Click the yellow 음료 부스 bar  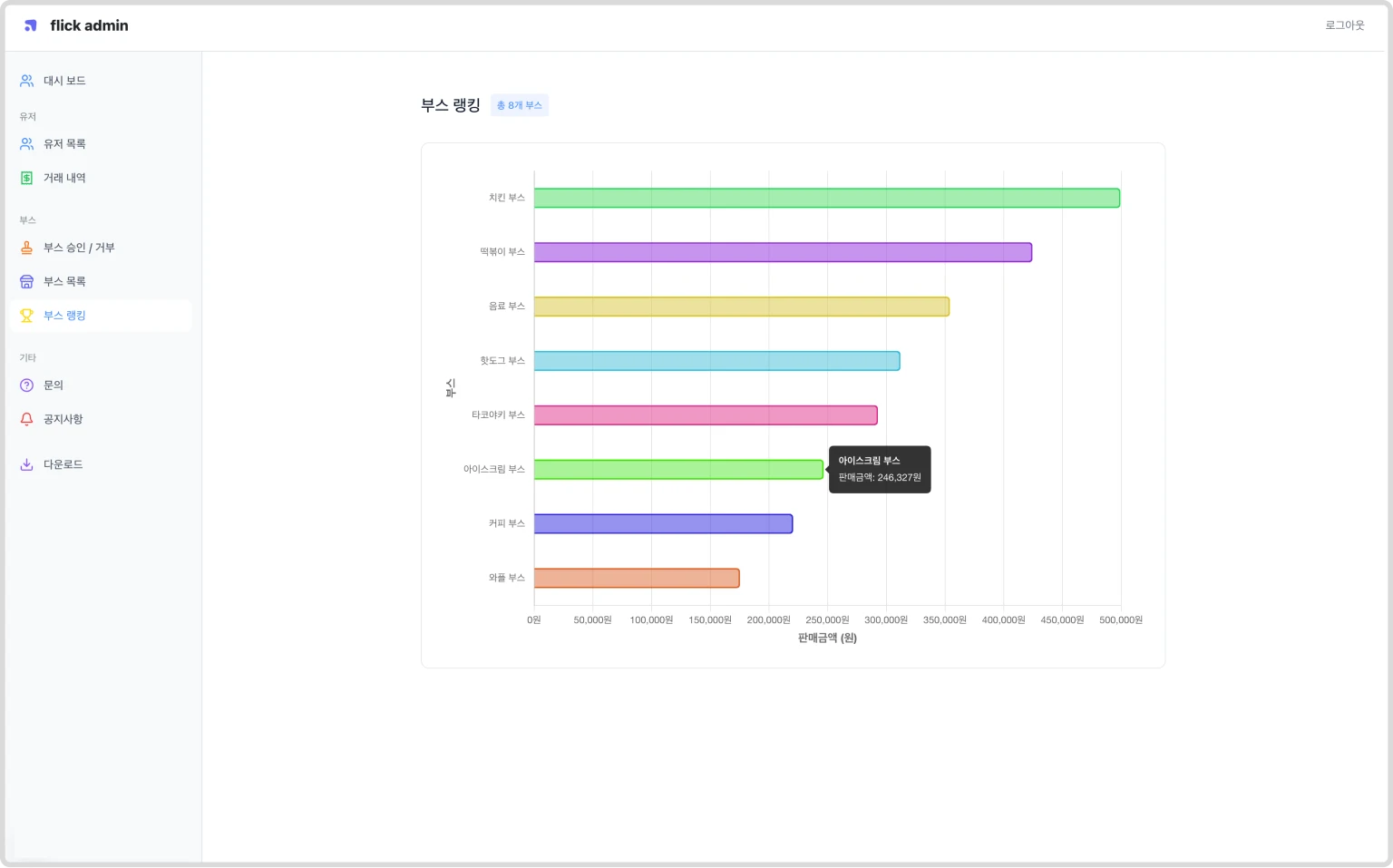point(742,307)
